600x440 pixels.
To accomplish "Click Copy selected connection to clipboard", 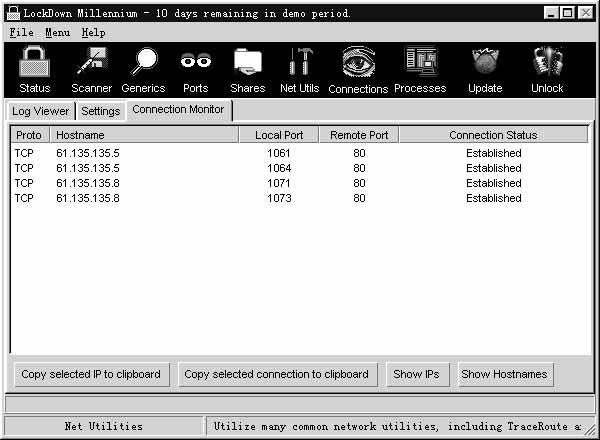I will coord(277,374).
